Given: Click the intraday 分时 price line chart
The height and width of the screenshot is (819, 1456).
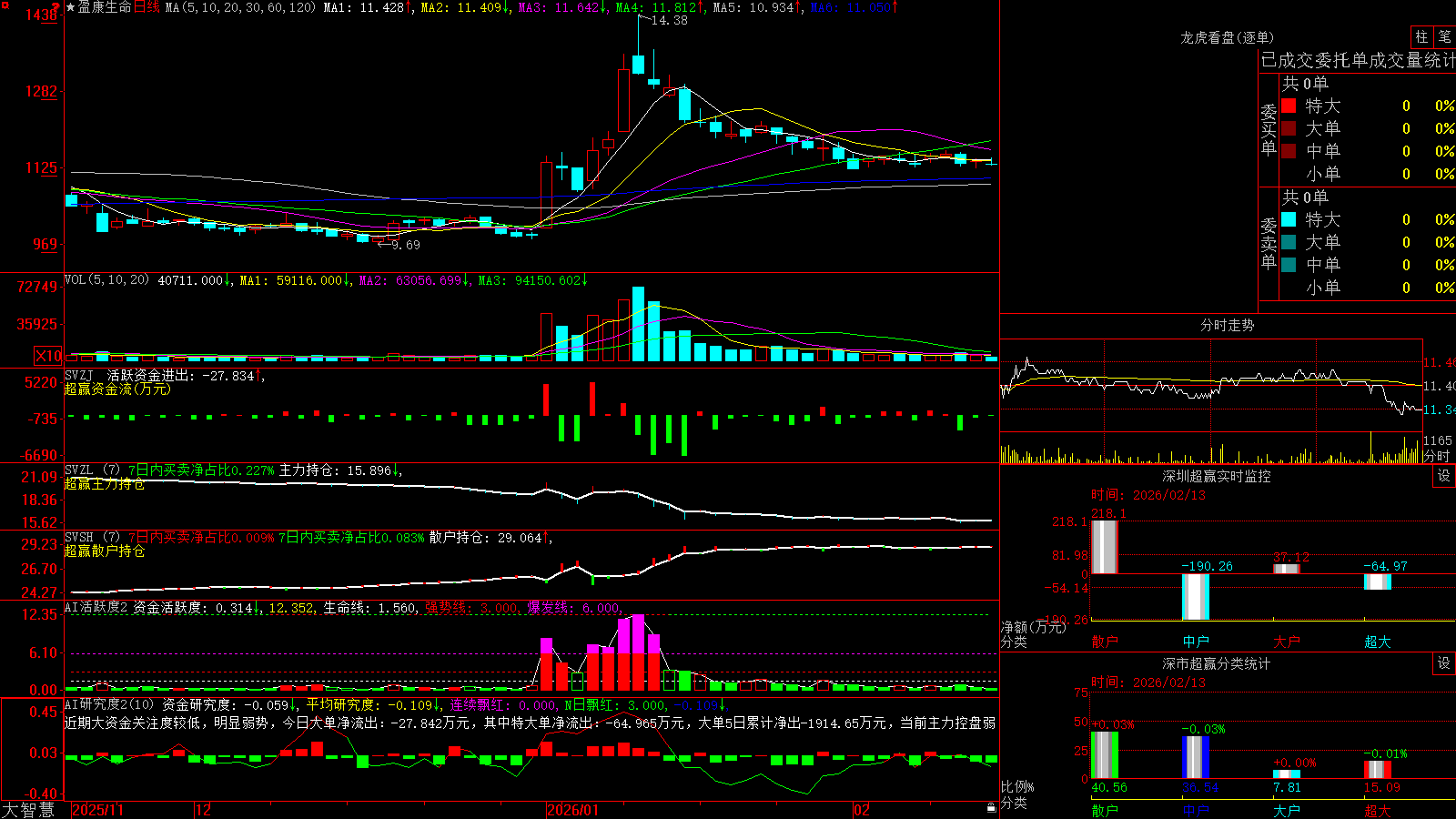Looking at the screenshot, I should coord(1211,386).
